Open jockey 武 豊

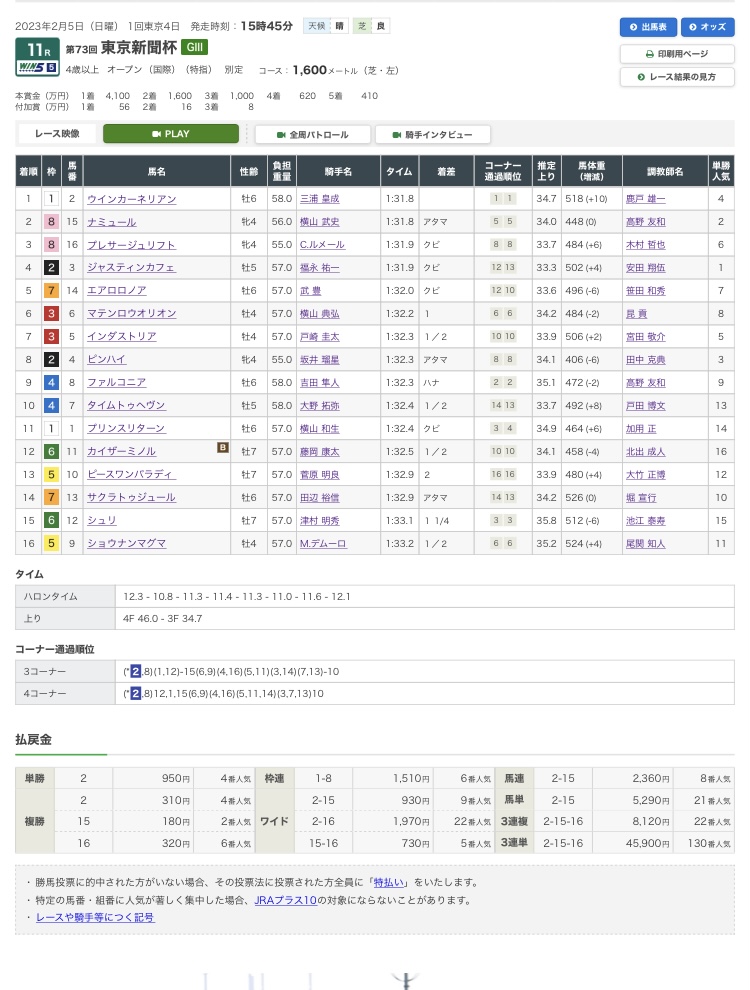310,290
